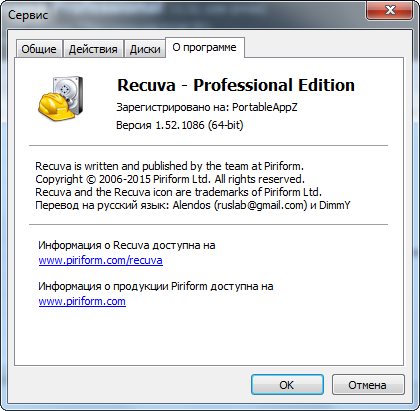
Task: Open the www.piriform.com/recuva link
Action: click(x=101, y=260)
